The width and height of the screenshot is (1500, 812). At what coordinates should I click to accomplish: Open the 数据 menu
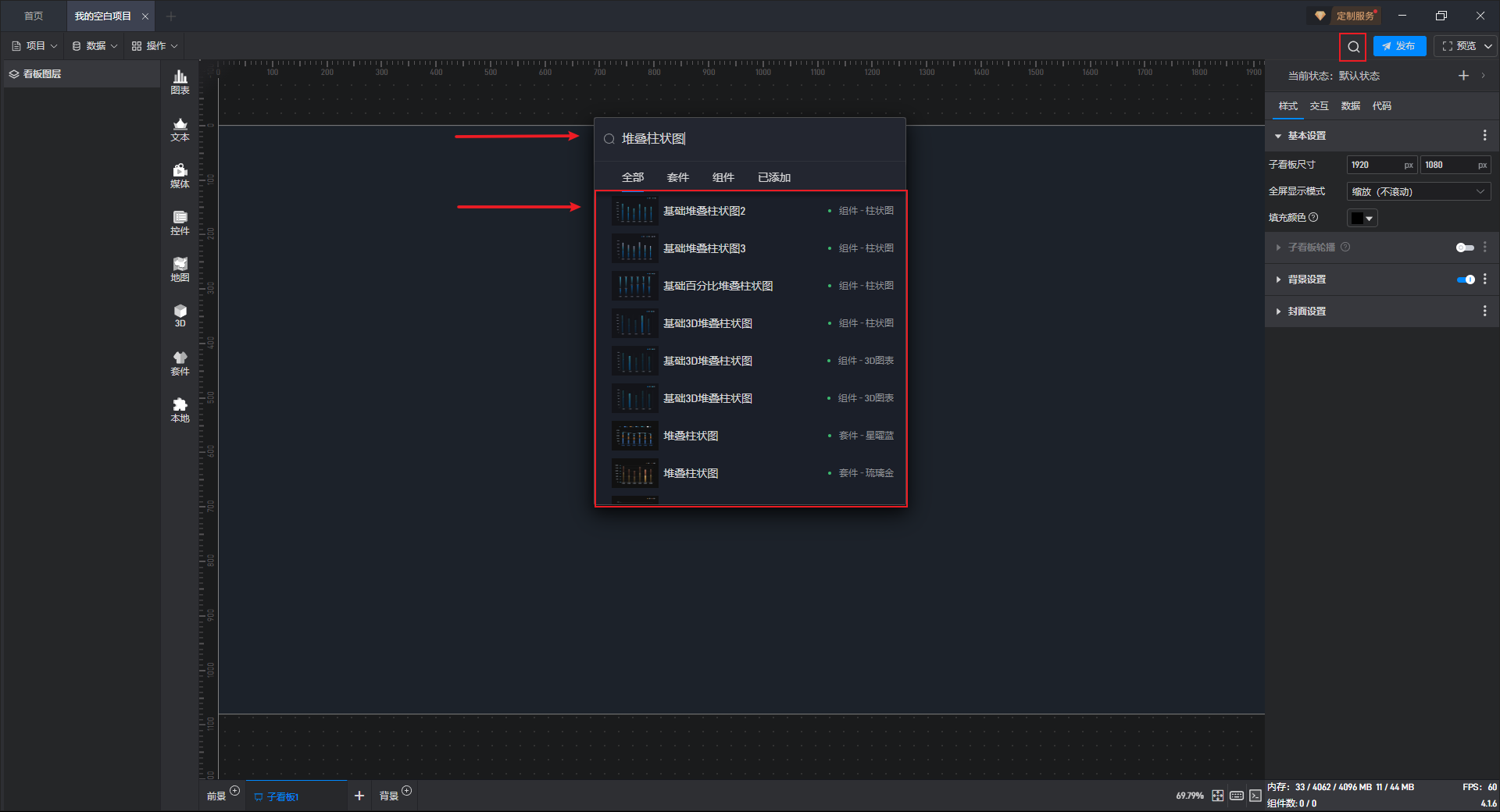[x=95, y=46]
